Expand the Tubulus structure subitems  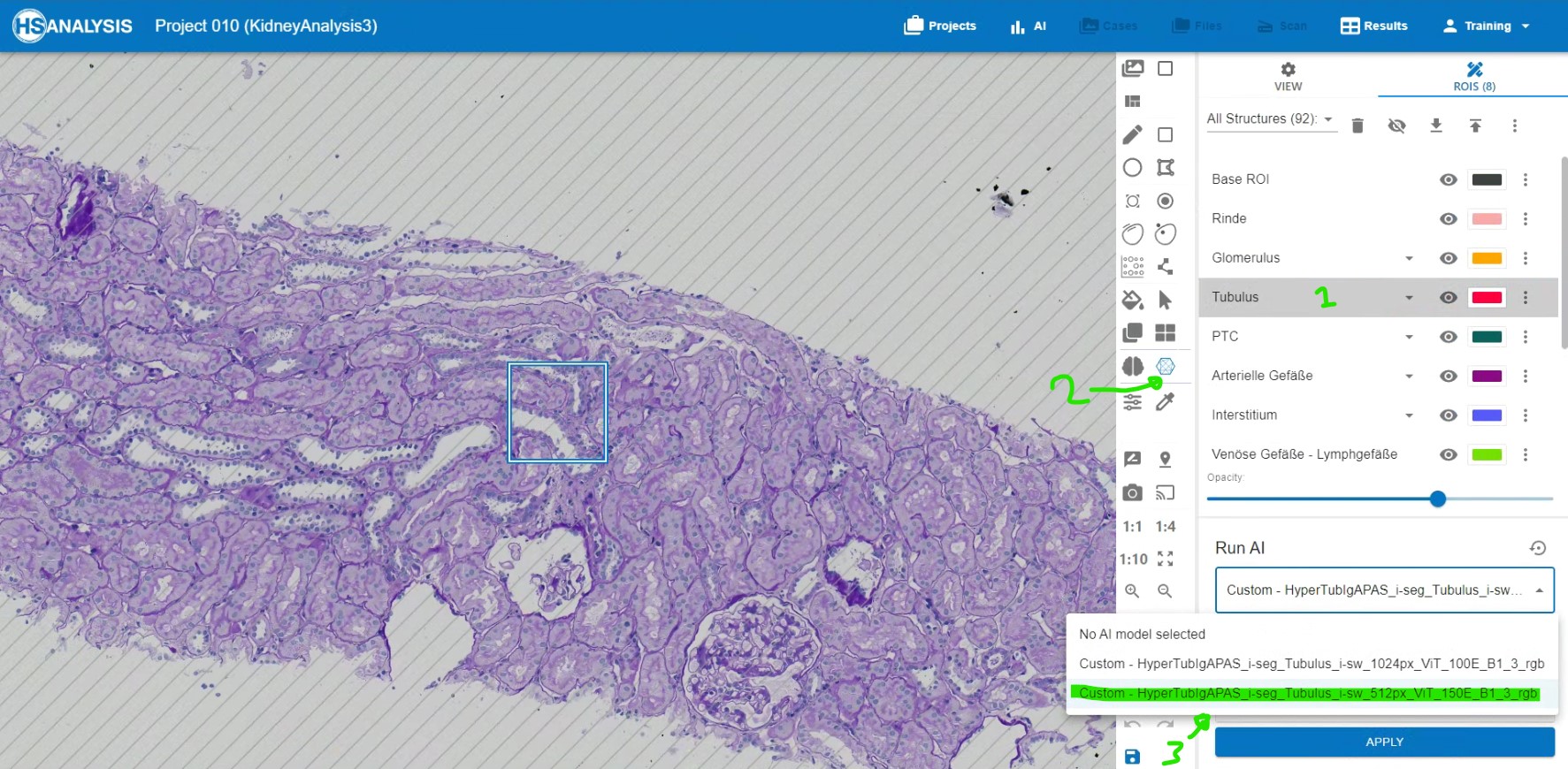point(1409,298)
